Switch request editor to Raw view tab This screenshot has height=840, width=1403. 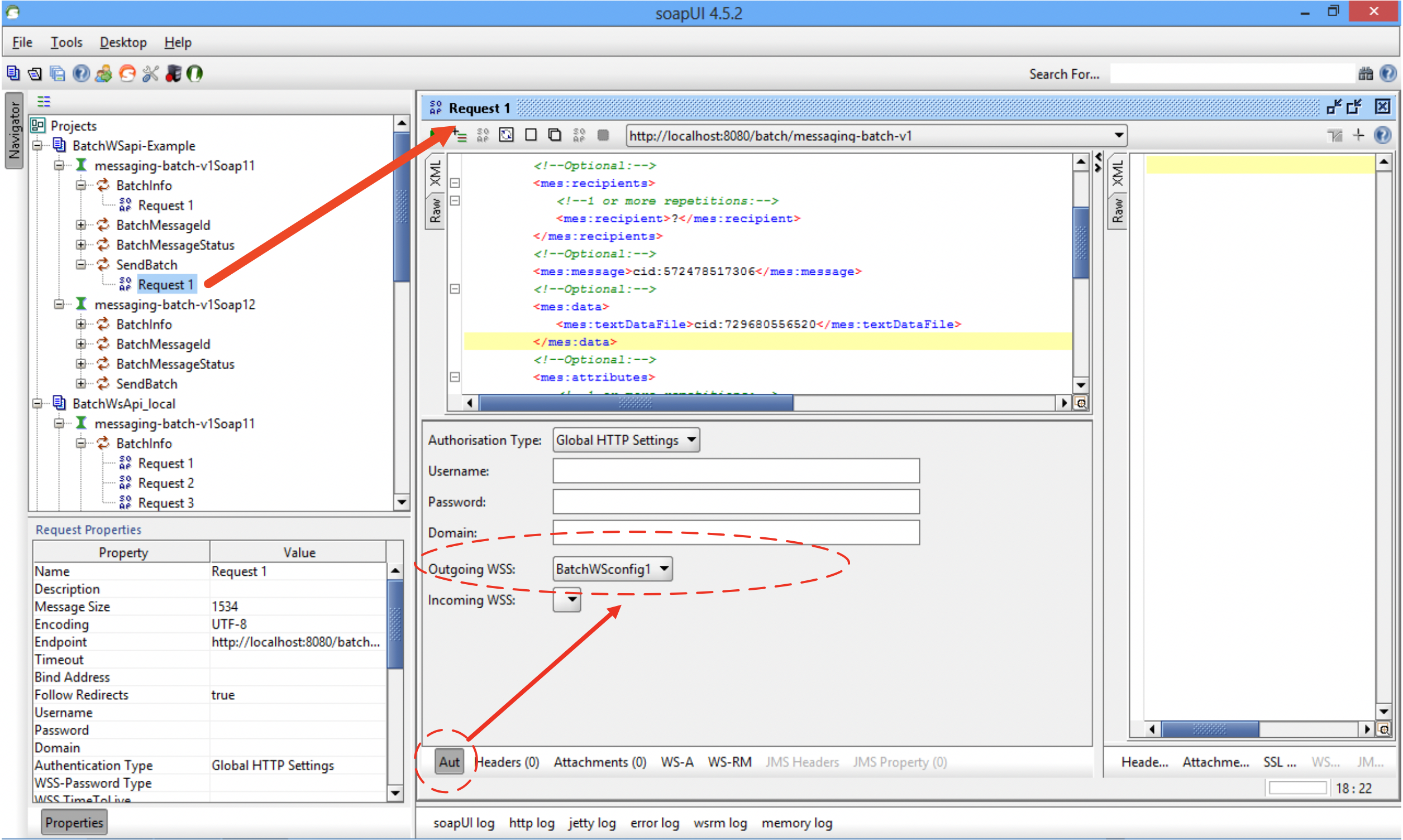435,211
